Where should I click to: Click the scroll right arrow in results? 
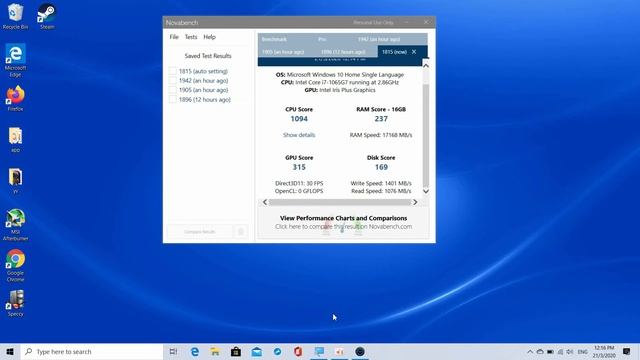415,202
